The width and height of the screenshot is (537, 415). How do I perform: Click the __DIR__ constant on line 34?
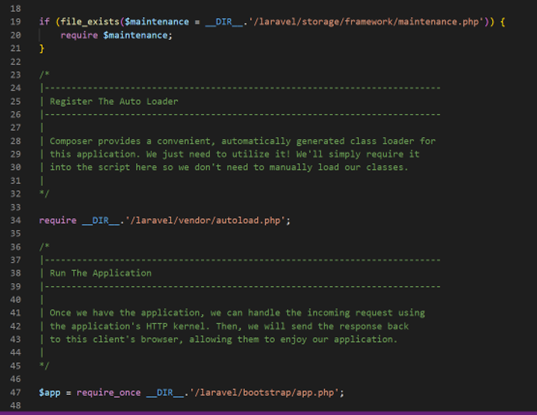click(x=101, y=221)
